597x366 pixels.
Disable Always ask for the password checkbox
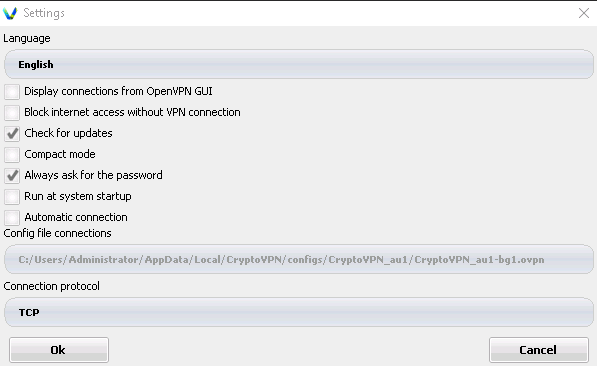pyautogui.click(x=12, y=176)
